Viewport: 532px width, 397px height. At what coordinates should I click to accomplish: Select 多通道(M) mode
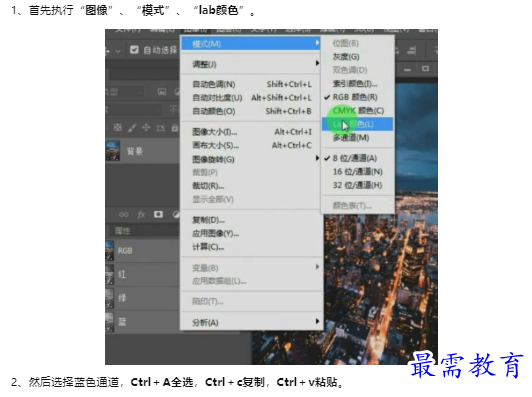click(x=357, y=138)
